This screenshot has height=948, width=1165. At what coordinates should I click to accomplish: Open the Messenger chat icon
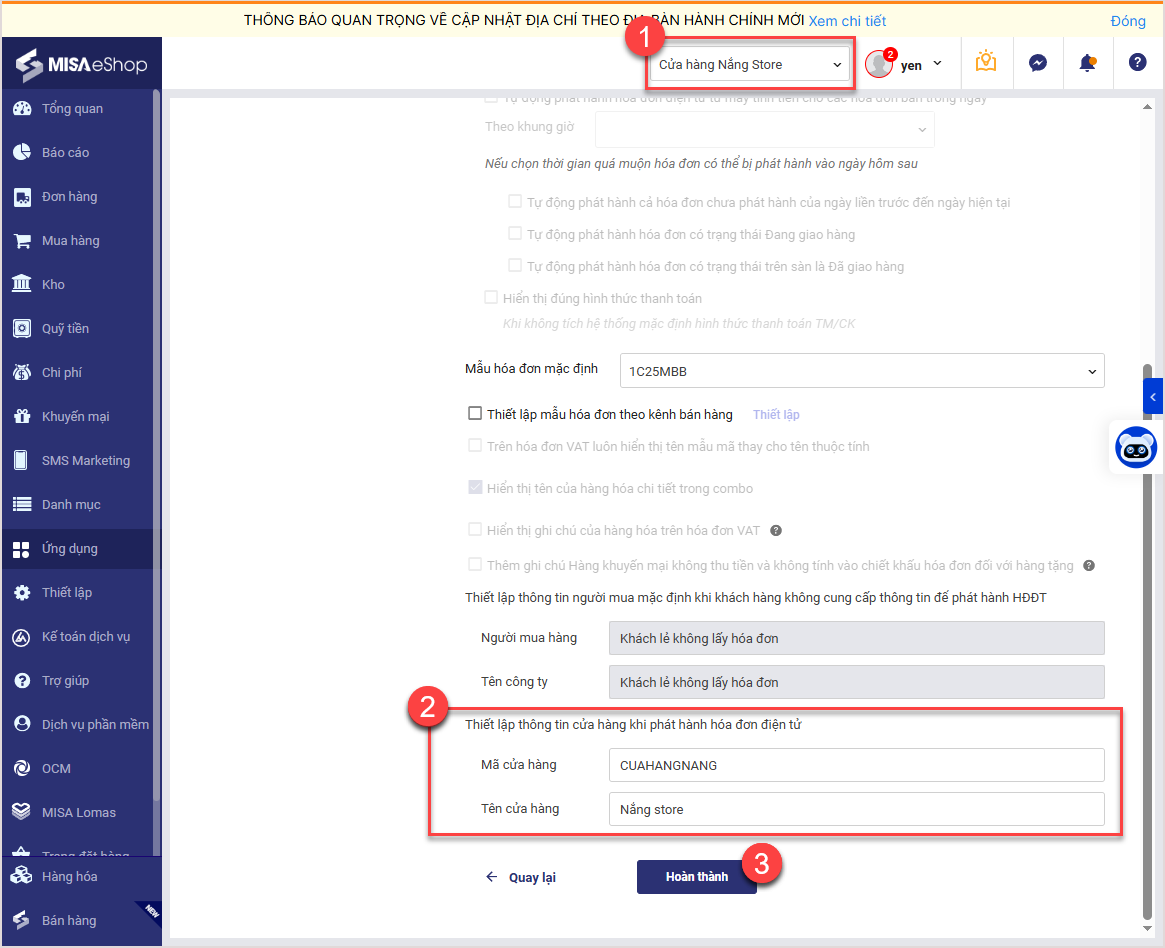[1038, 63]
